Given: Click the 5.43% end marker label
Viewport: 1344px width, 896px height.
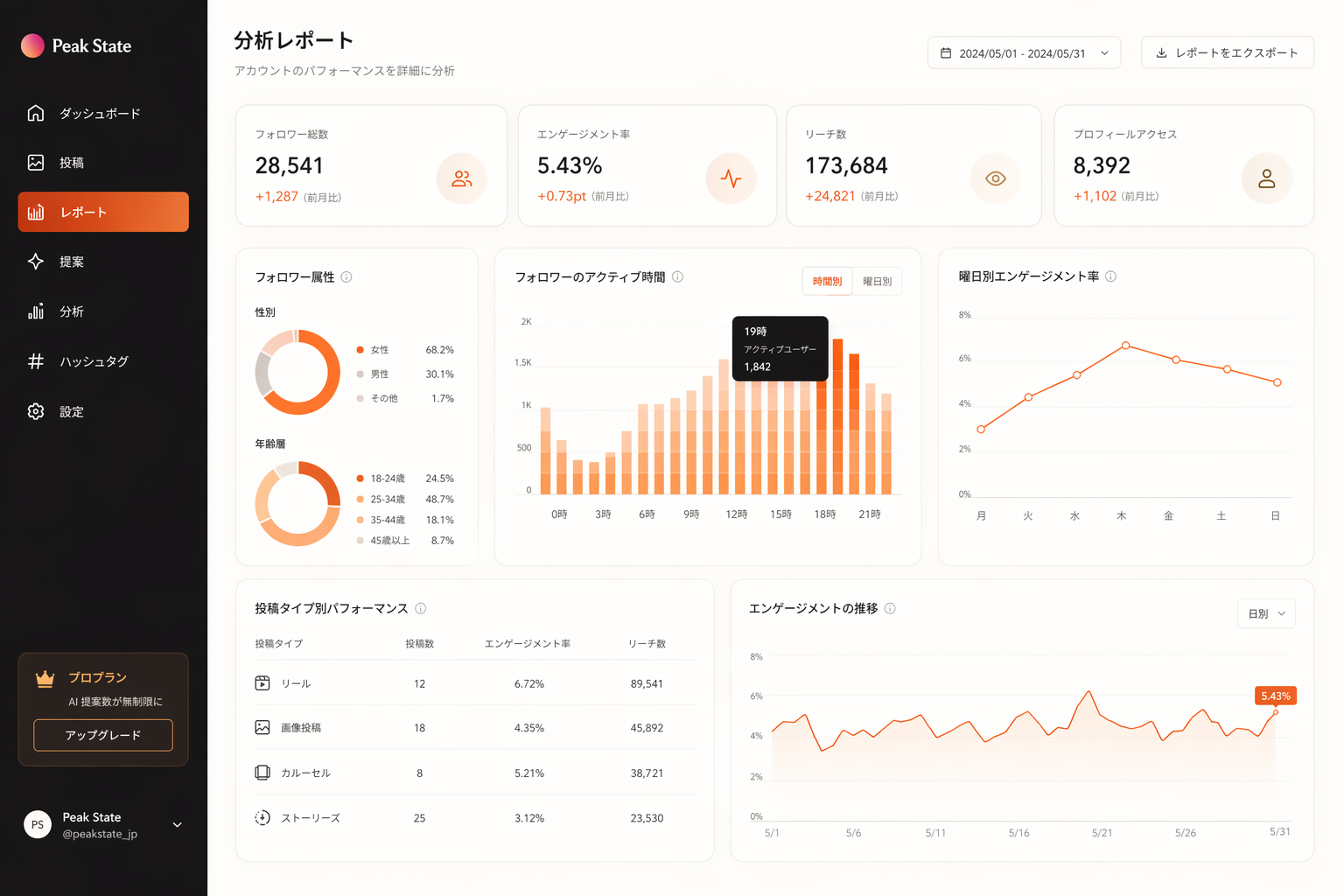Looking at the screenshot, I should (x=1275, y=696).
